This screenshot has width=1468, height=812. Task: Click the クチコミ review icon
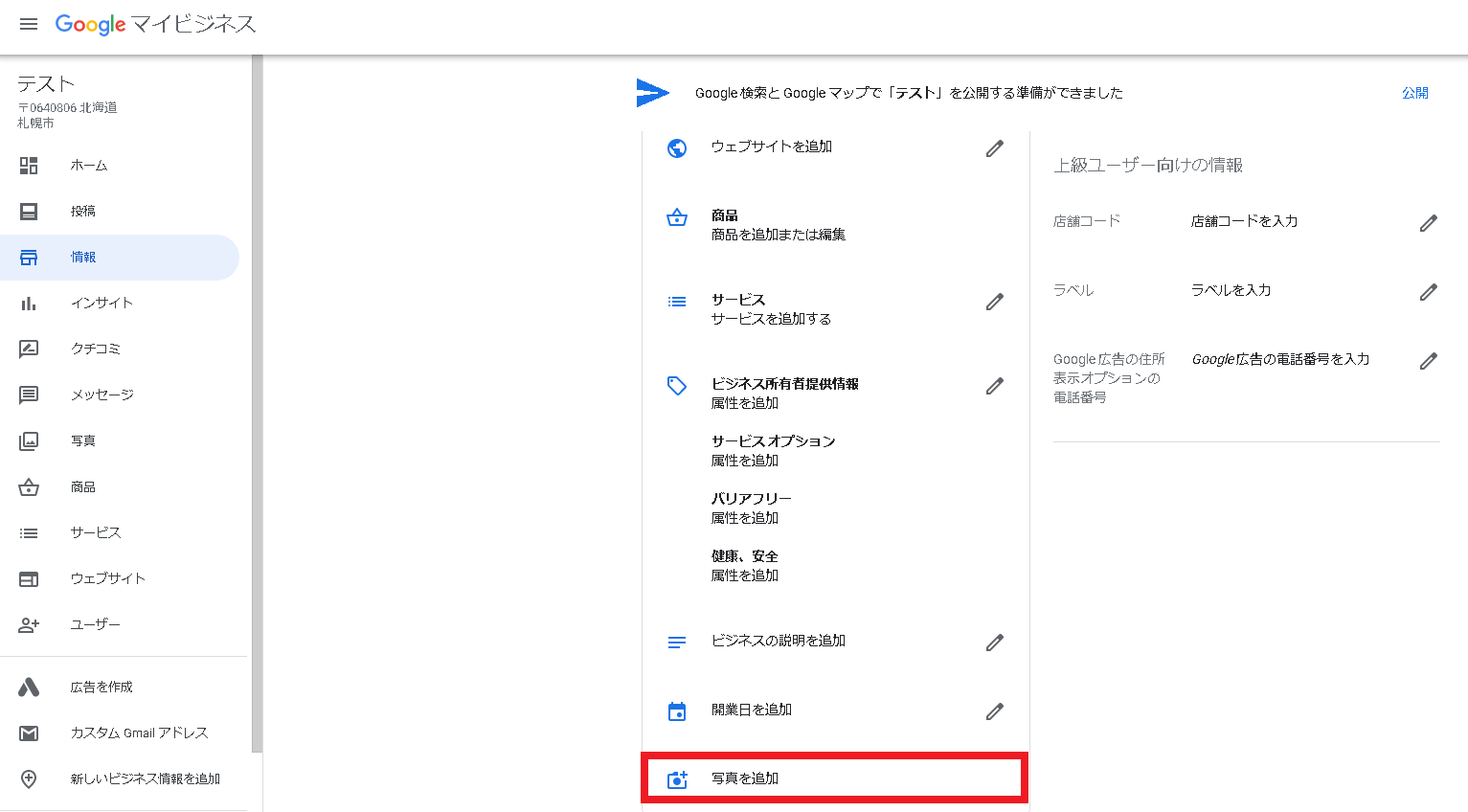pos(29,350)
